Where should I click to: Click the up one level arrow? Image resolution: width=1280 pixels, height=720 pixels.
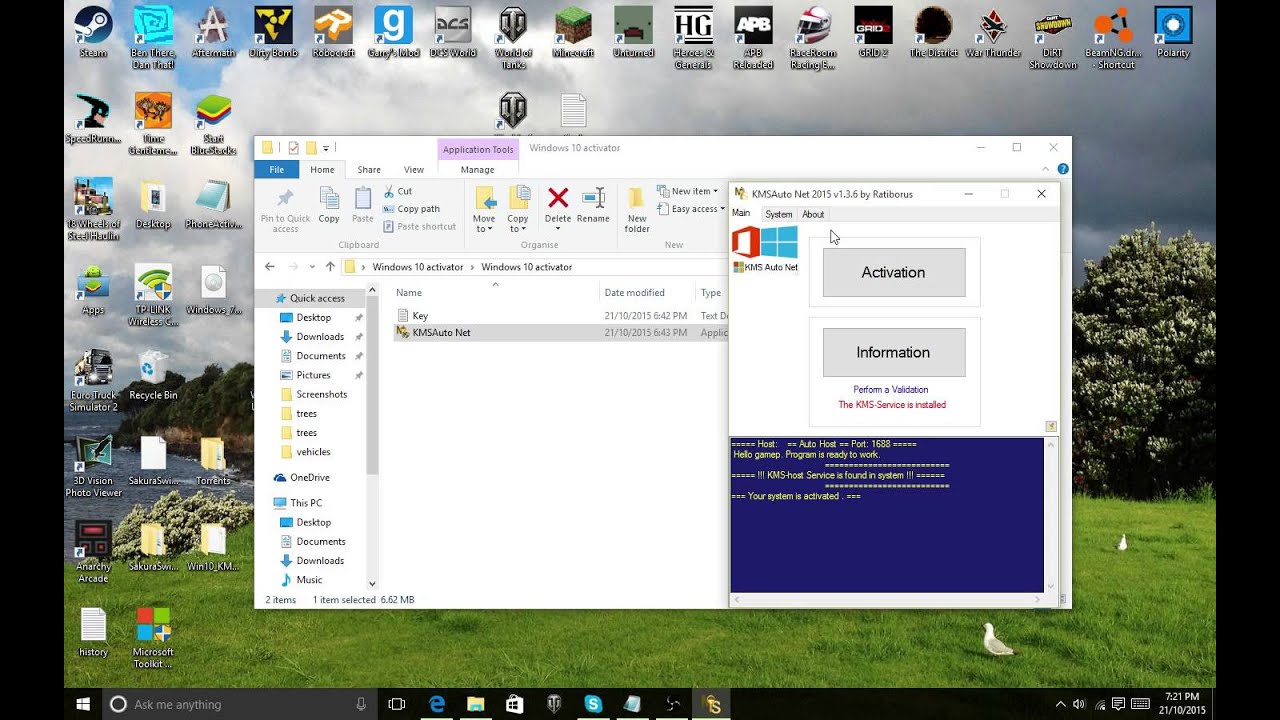point(330,267)
